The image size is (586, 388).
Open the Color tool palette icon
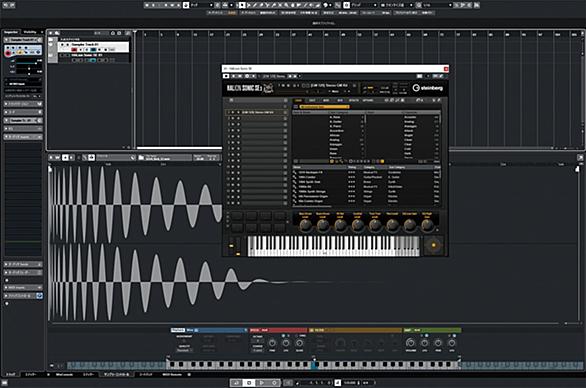pos(326,5)
